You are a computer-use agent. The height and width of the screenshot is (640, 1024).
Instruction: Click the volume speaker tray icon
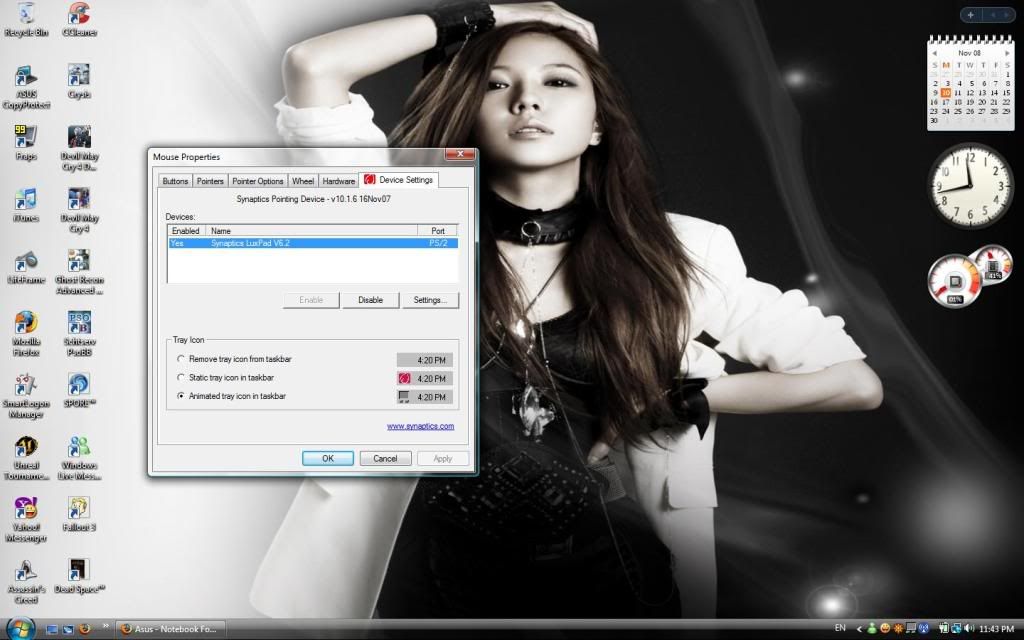[968, 628]
